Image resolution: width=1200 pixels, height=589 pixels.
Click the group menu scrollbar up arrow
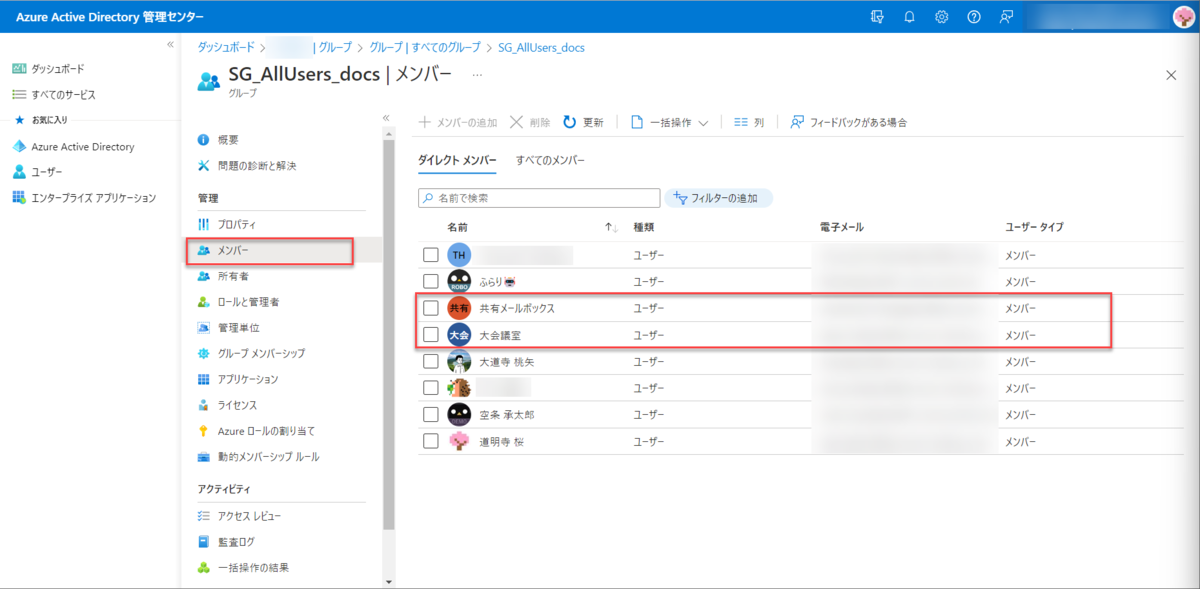[389, 135]
